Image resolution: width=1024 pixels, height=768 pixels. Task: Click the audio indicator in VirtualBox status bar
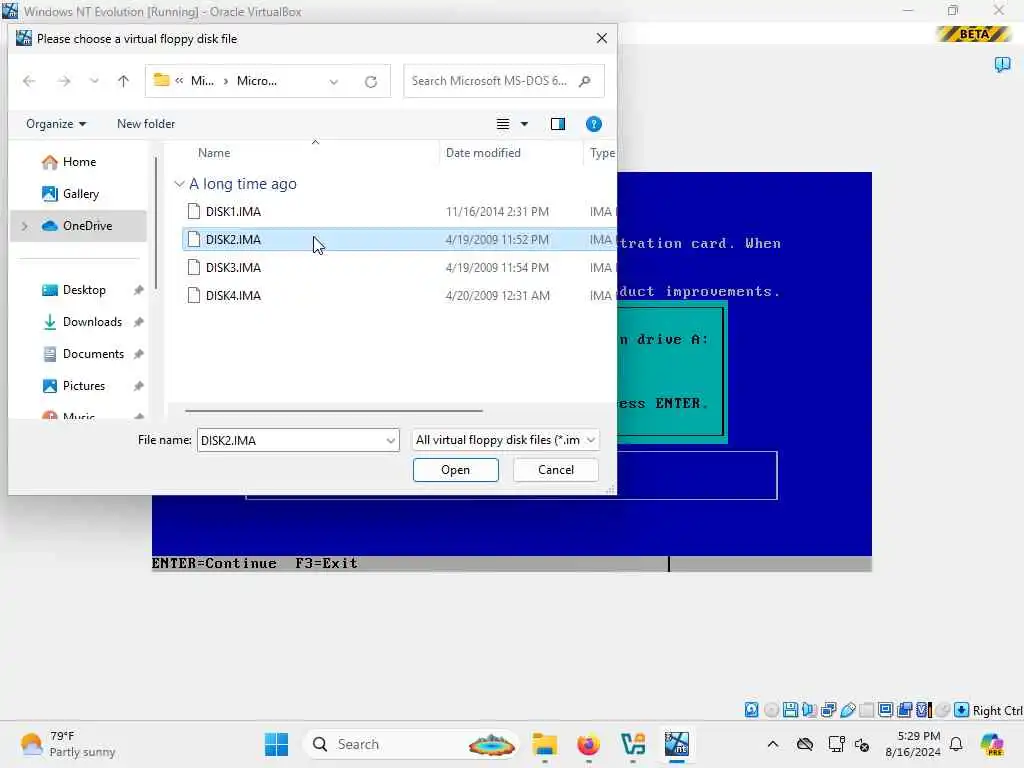[x=809, y=710]
